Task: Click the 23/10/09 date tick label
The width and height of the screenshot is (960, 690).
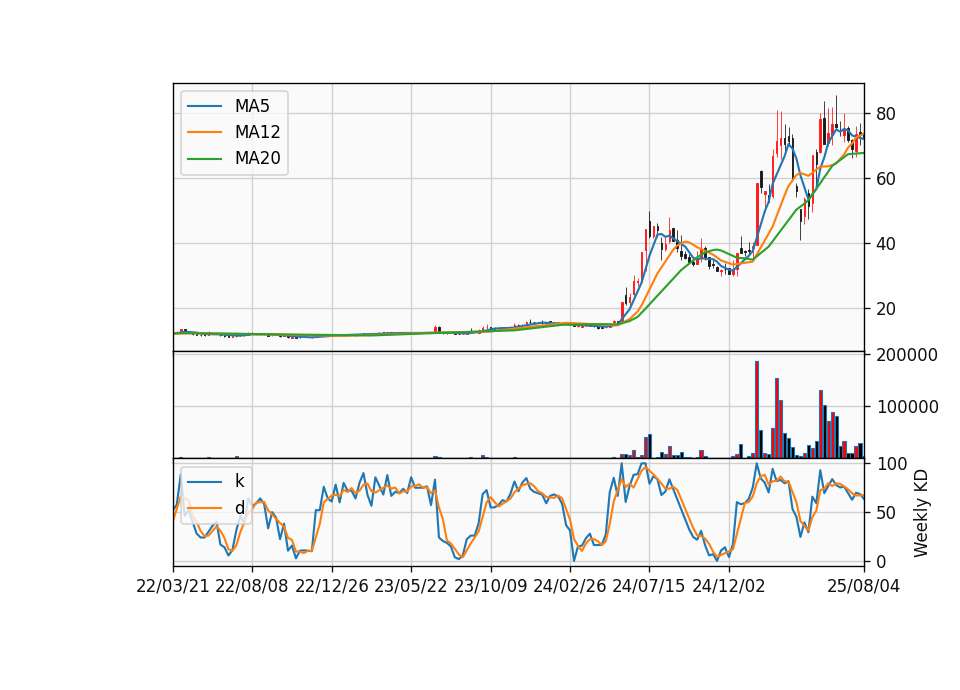Action: coord(490,586)
